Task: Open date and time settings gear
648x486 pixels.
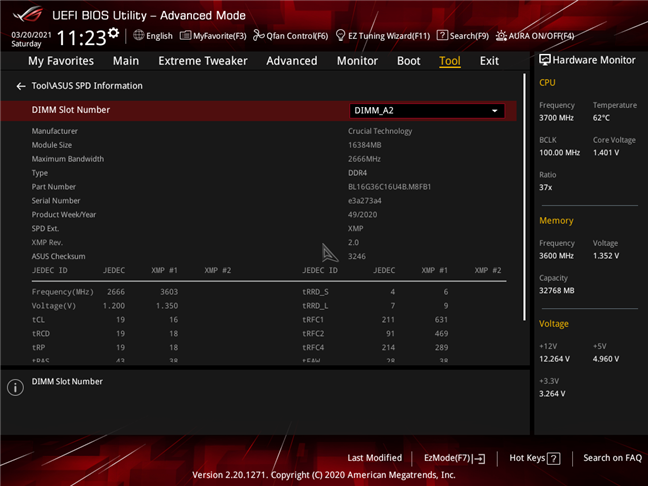Action: click(113, 33)
